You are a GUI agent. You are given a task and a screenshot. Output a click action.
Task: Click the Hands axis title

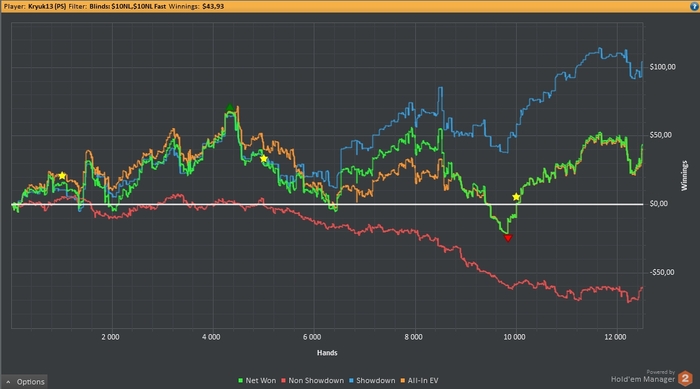327,353
